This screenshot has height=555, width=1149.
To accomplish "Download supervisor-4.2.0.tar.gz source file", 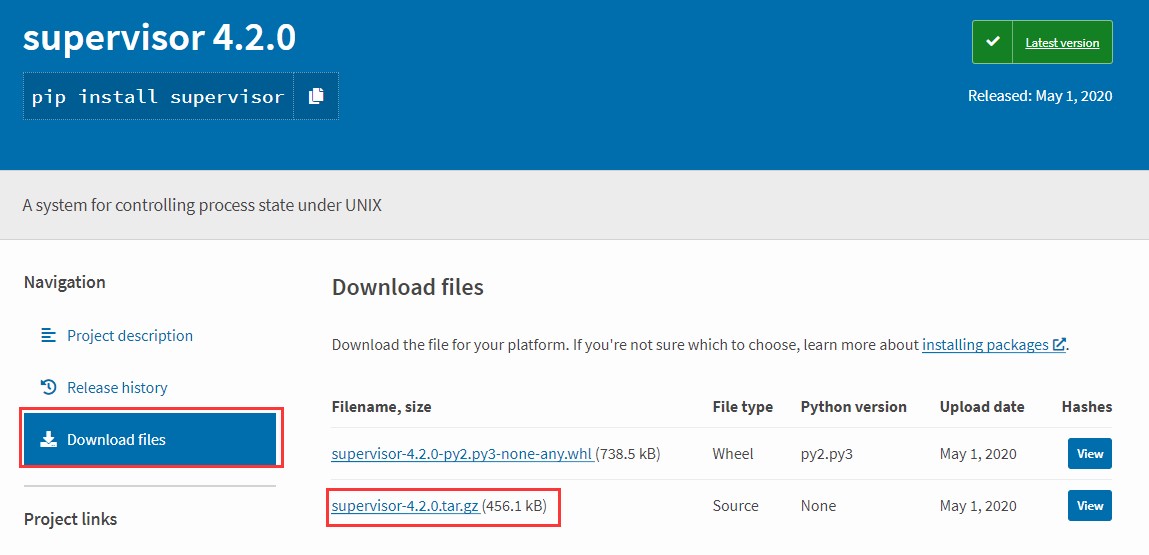I will pyautogui.click(x=404, y=506).
